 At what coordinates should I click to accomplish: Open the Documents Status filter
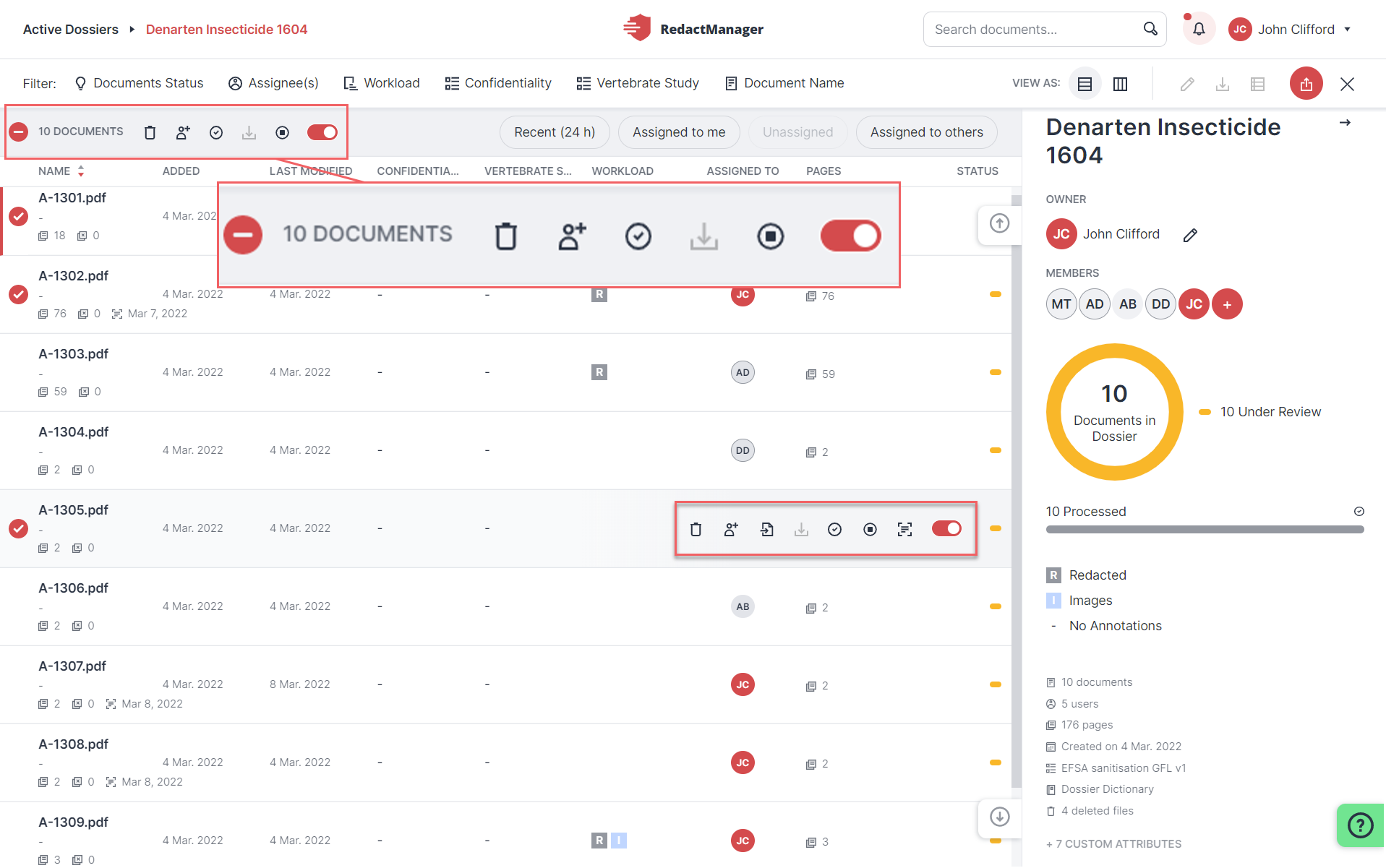pos(139,83)
